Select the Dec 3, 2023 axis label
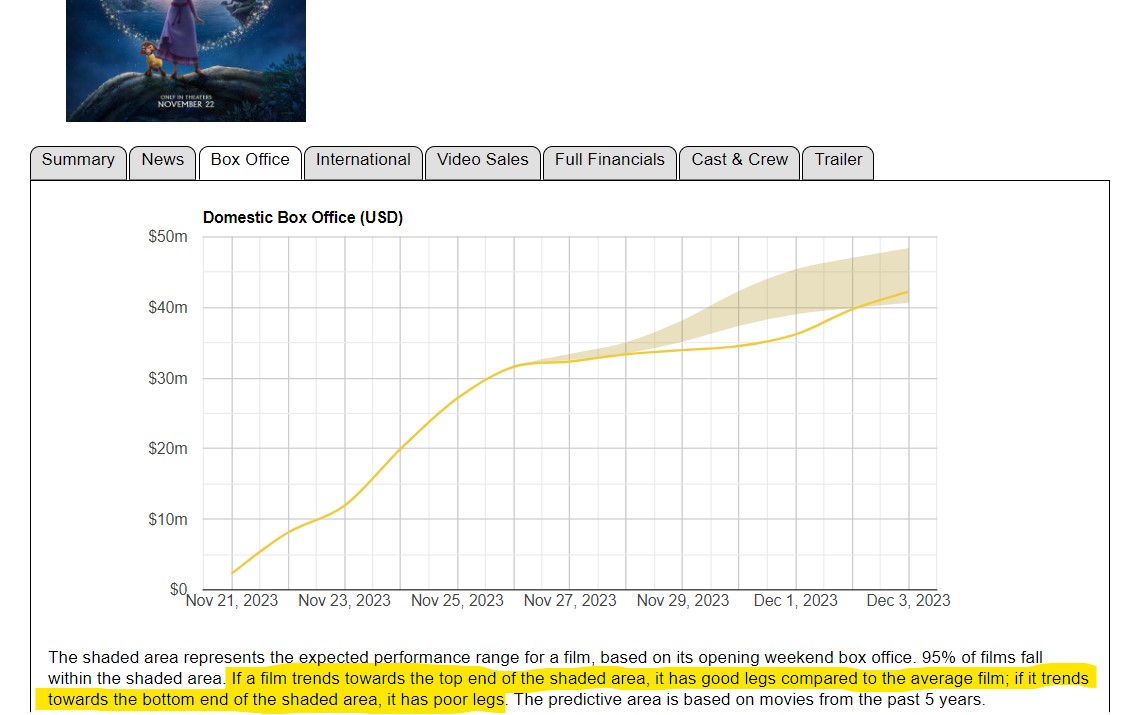 click(x=908, y=601)
